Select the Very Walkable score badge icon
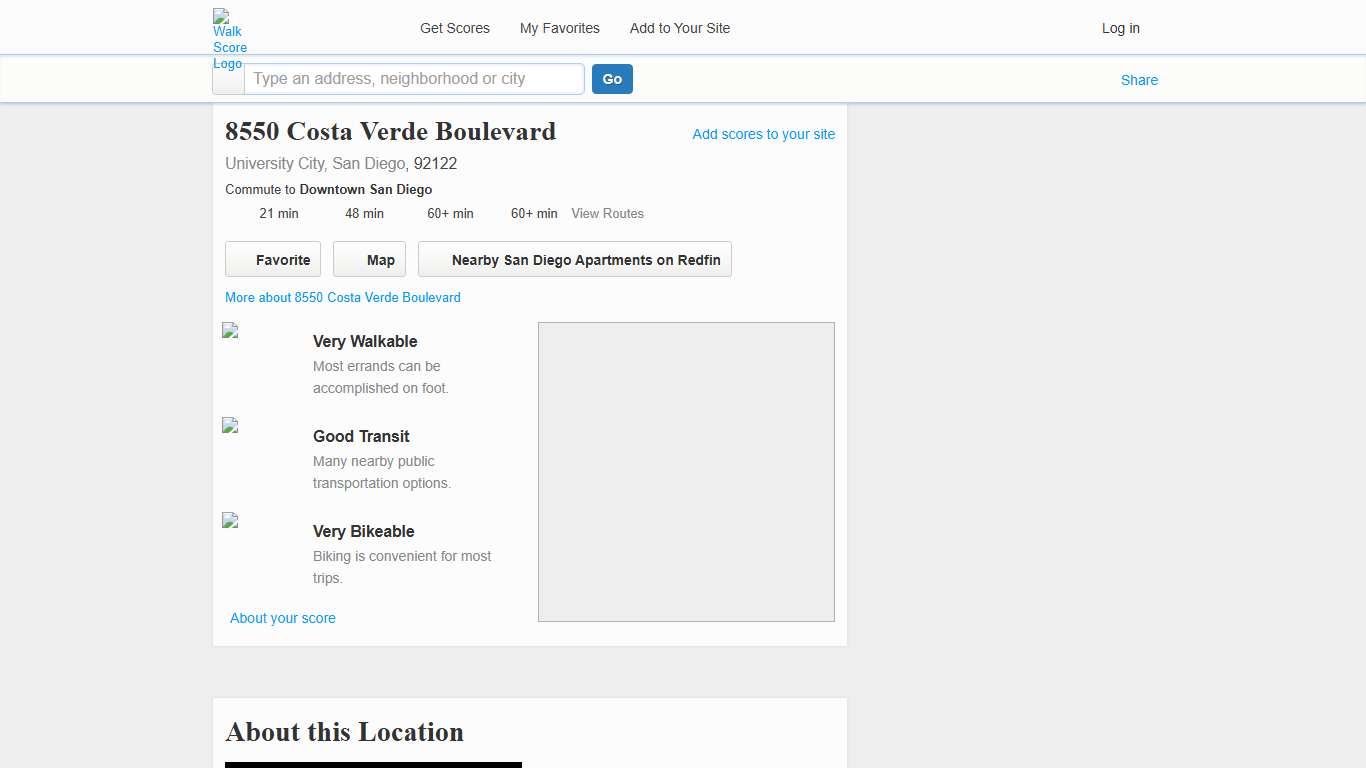This screenshot has height=768, width=1366. tap(230, 330)
